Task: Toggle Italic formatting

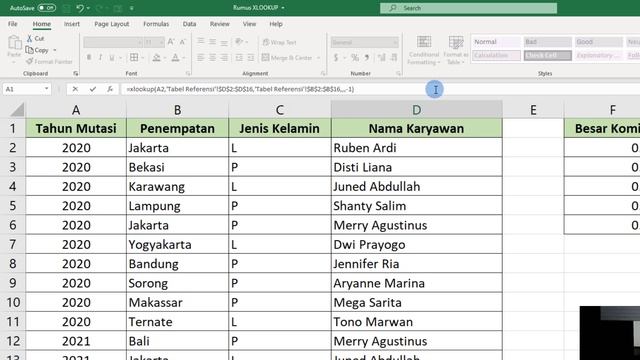Action: tap(100, 58)
